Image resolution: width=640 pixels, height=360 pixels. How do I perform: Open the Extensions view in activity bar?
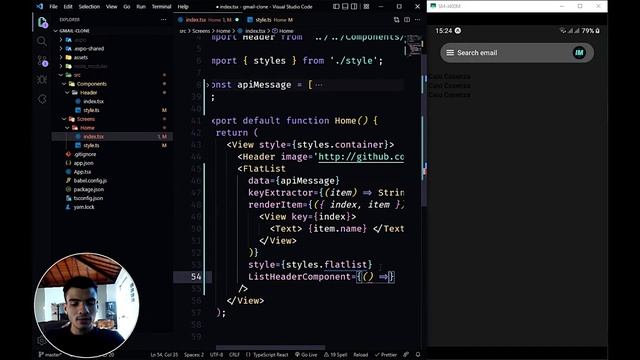(x=42, y=99)
